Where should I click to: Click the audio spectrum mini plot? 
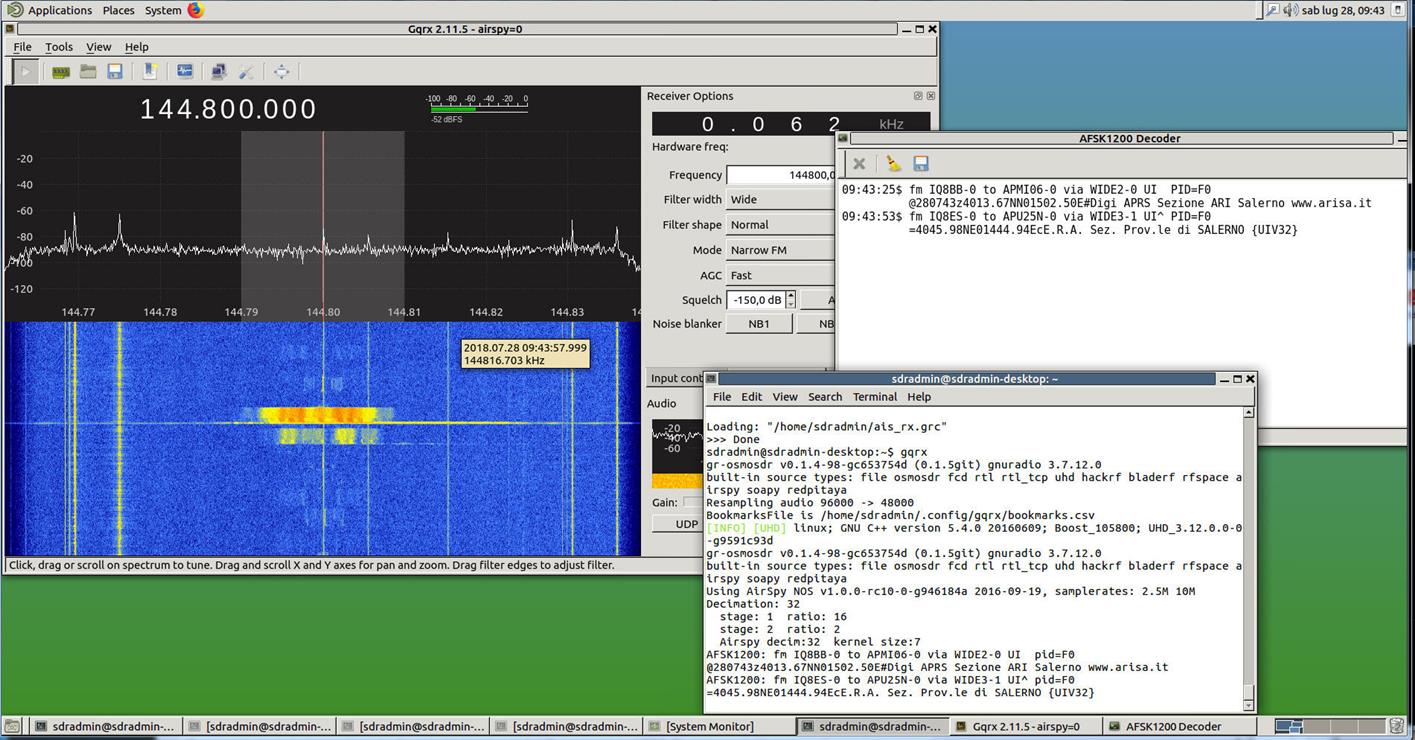678,453
